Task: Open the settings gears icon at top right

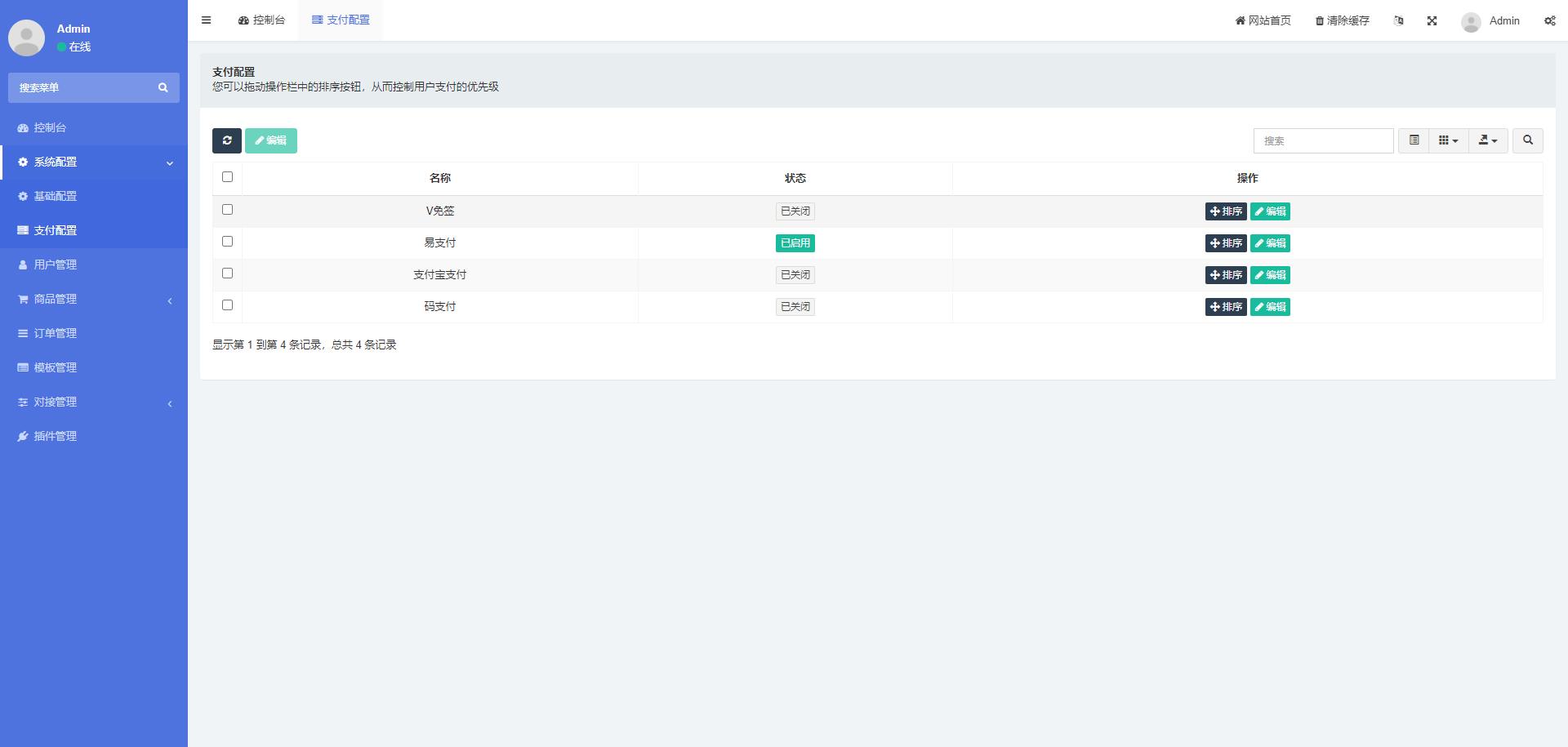Action: click(1549, 21)
